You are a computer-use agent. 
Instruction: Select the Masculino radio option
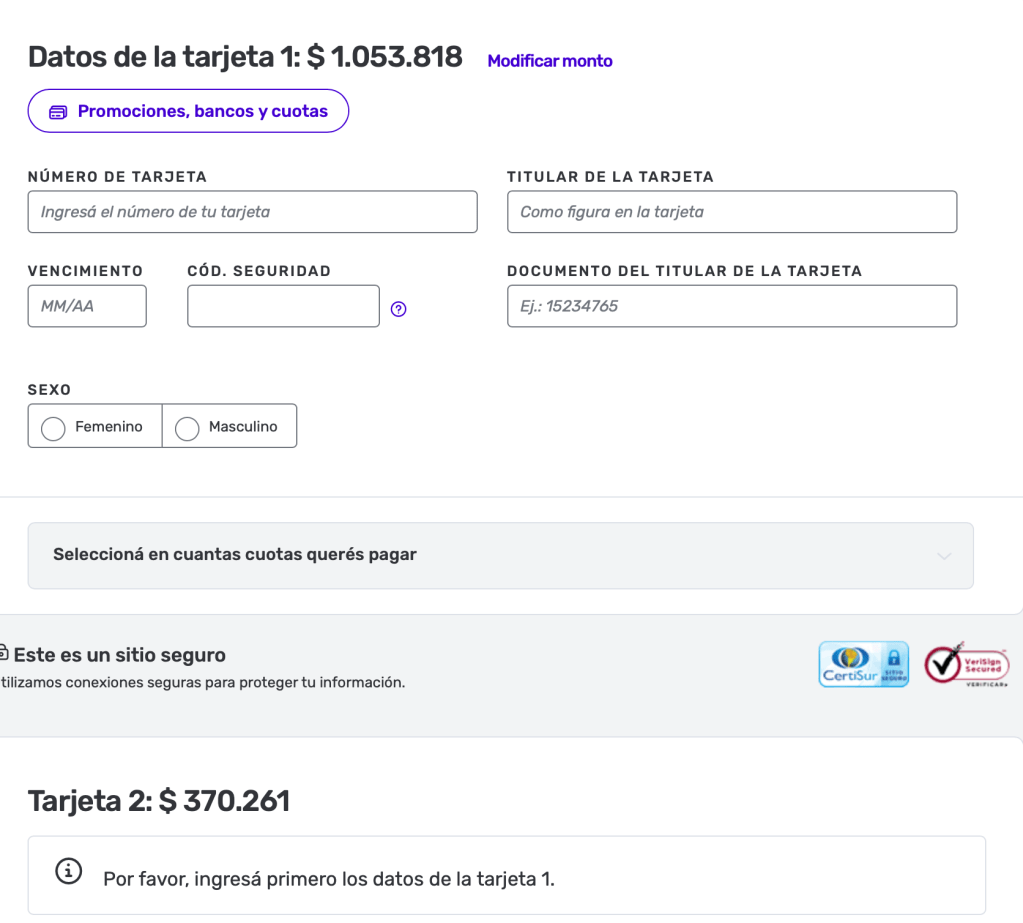[x=187, y=428]
